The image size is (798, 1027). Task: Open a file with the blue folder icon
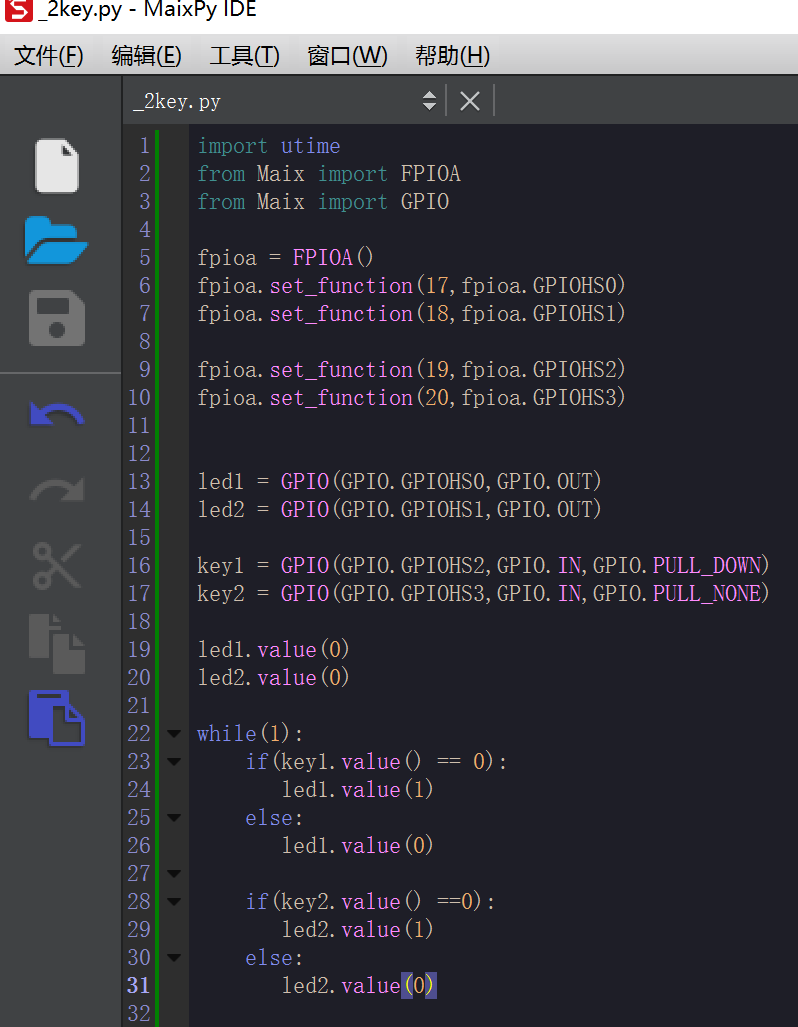coord(57,241)
